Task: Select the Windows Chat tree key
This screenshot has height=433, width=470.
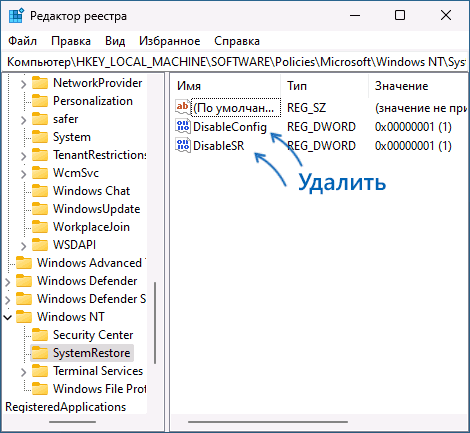Action: point(91,191)
